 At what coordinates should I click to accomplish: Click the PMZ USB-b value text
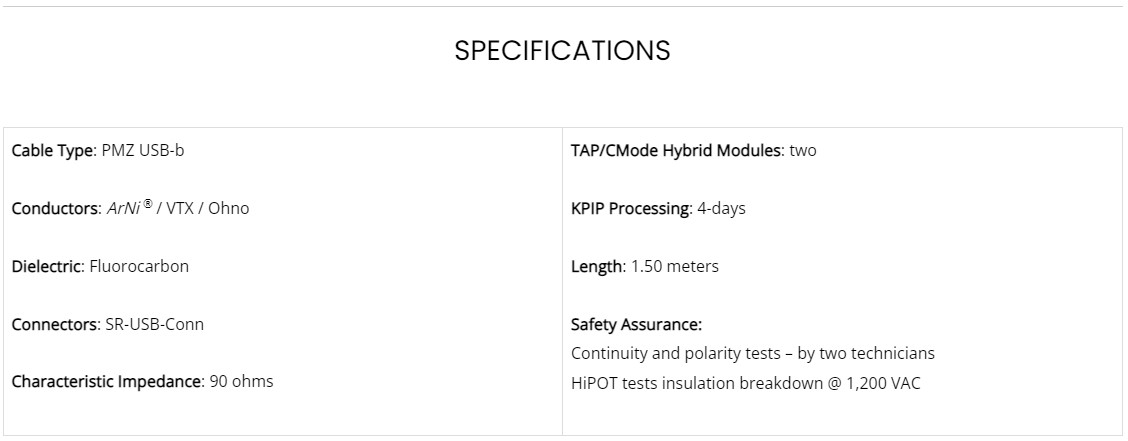point(143,151)
